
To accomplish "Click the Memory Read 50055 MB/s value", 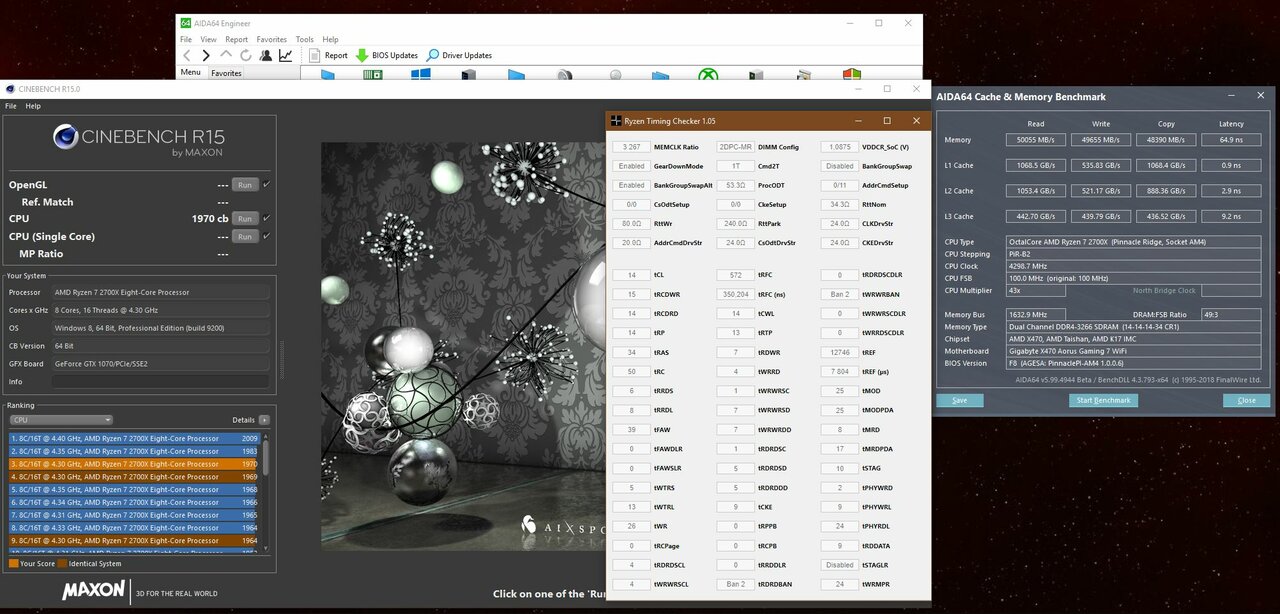I will (x=1035, y=140).
